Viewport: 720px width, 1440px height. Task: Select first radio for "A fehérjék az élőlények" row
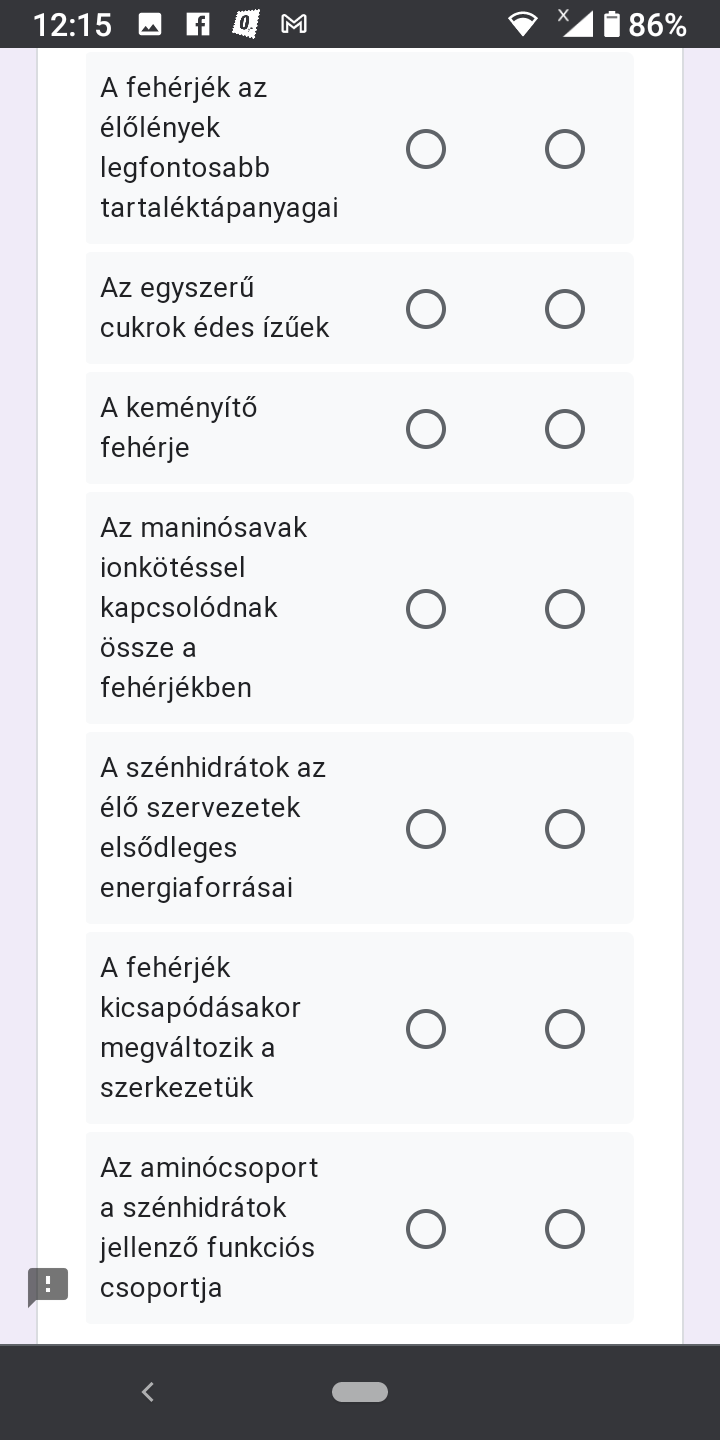[426, 149]
